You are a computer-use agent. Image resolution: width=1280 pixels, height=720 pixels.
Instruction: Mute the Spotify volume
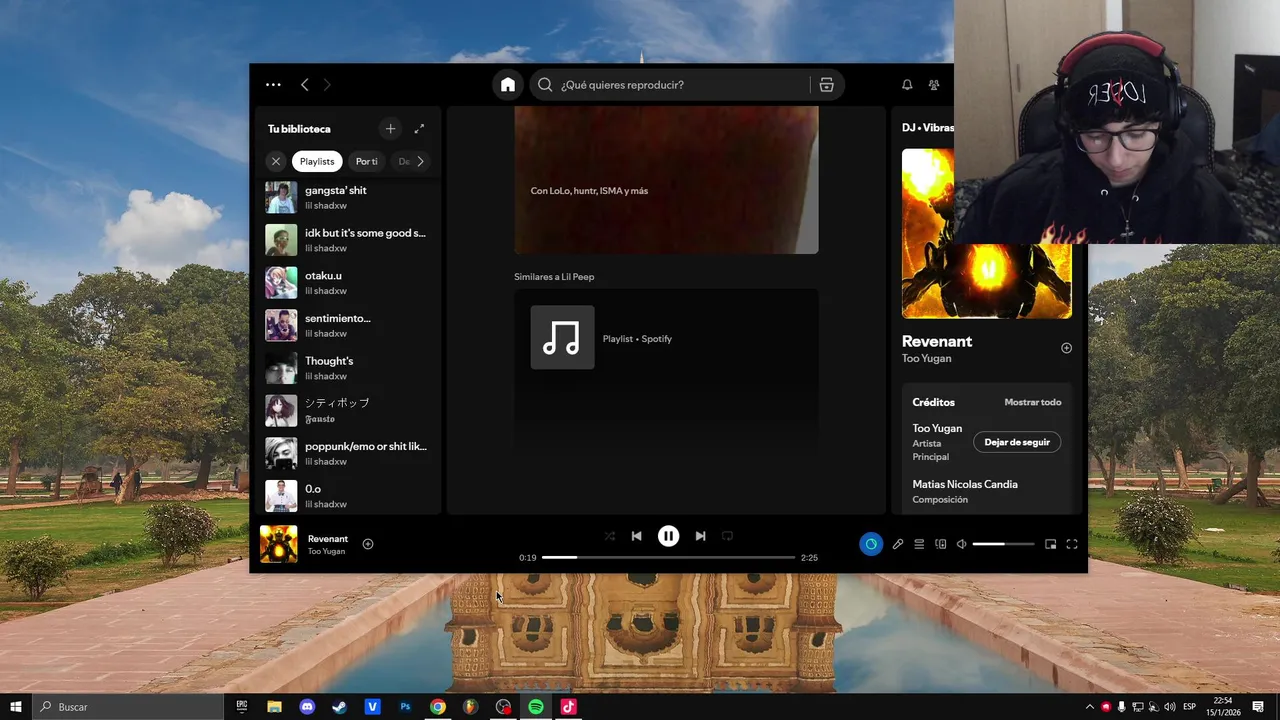[961, 544]
